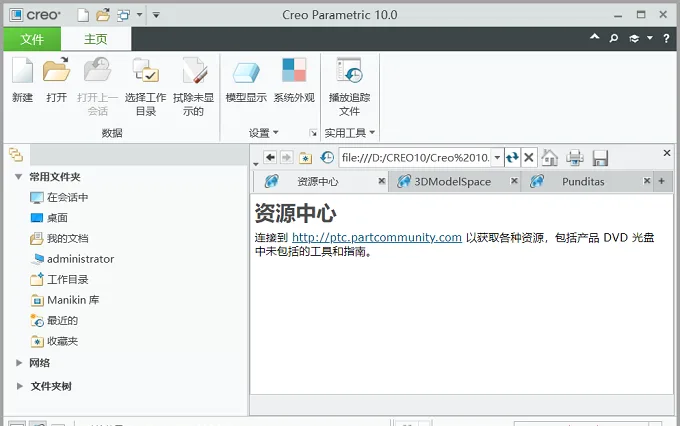Screen dimensions: 680x426
Task: Click the New (新建) ribbon icon
Action: pos(23,70)
